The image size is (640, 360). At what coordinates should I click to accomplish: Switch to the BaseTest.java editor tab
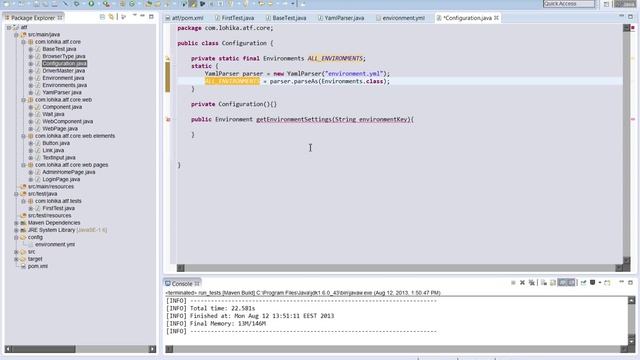286,18
